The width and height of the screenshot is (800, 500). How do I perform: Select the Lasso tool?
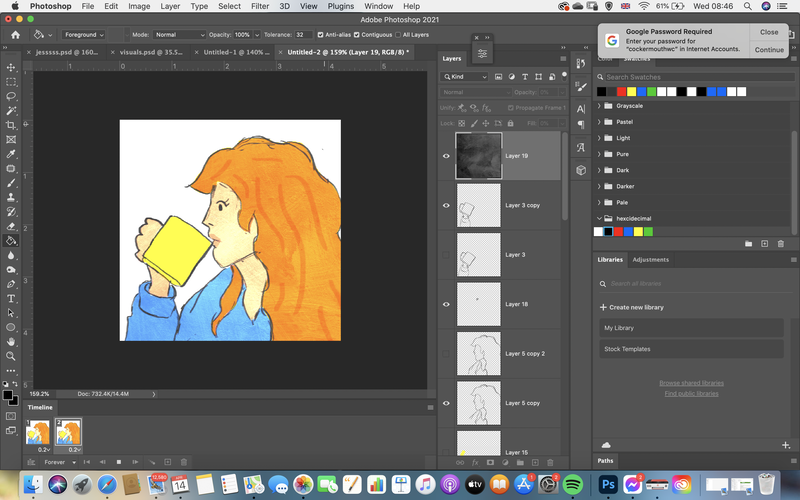pos(11,96)
